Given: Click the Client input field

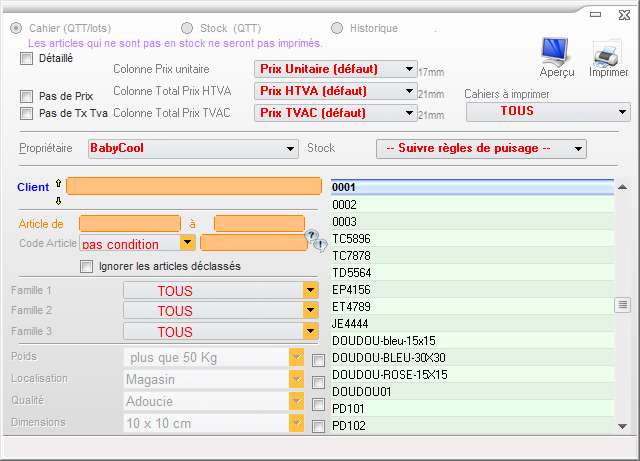Looking at the screenshot, I should pos(196,186).
